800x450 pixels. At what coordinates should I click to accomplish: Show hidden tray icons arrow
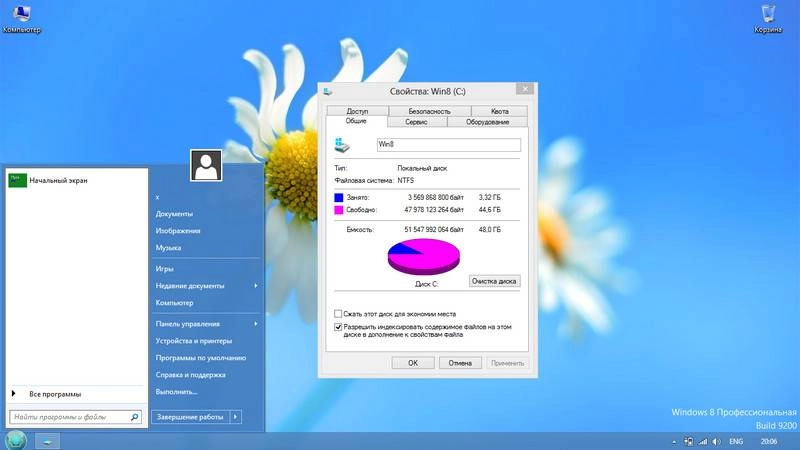(x=674, y=442)
